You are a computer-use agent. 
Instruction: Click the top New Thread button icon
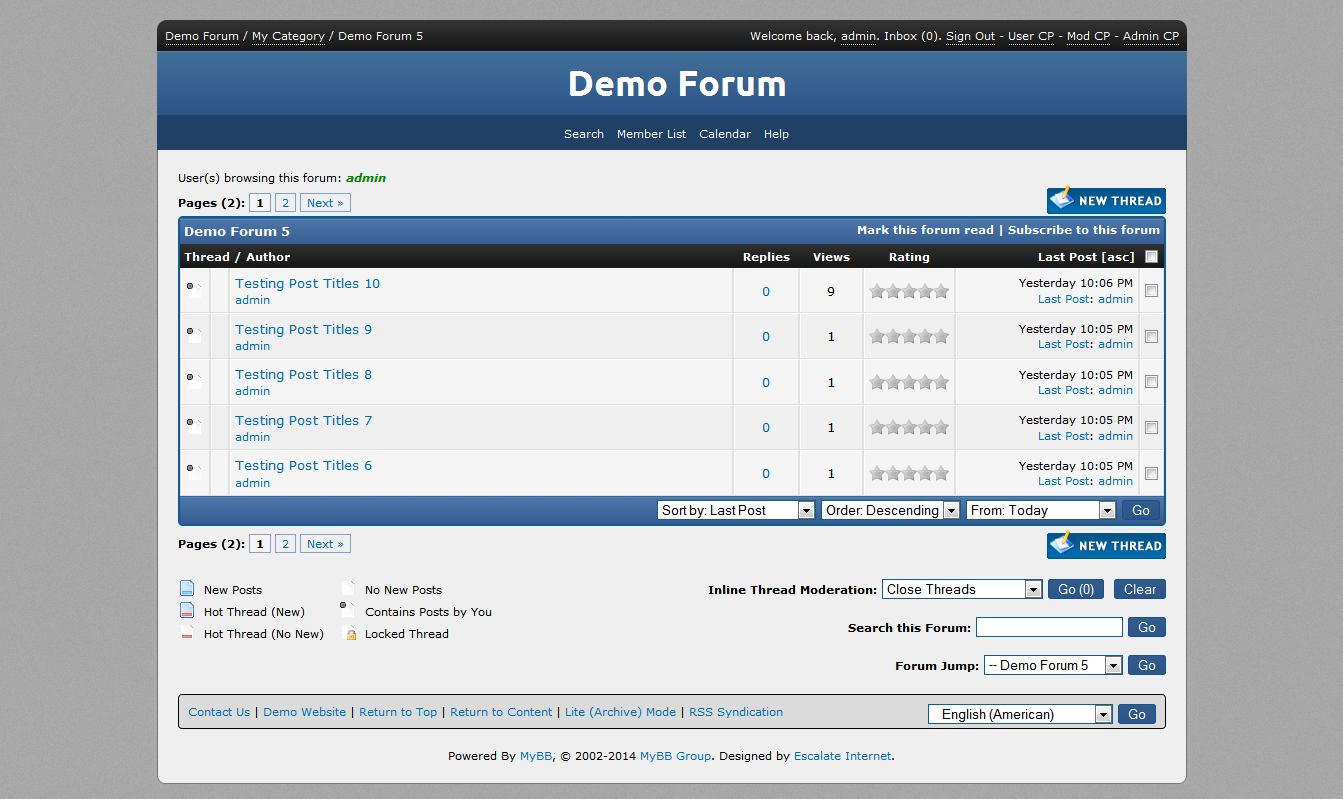click(x=1062, y=200)
